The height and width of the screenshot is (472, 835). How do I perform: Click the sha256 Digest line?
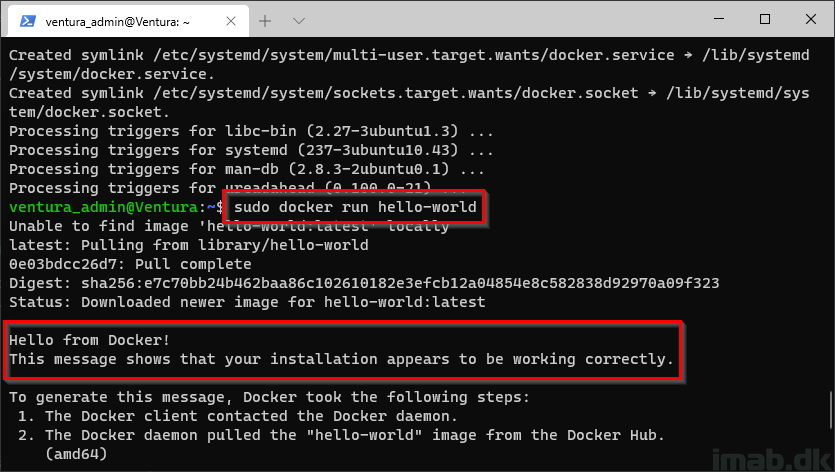(x=364, y=283)
